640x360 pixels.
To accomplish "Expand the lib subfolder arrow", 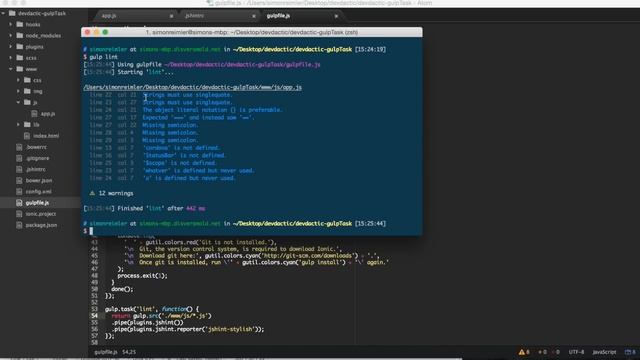I will coord(18,124).
